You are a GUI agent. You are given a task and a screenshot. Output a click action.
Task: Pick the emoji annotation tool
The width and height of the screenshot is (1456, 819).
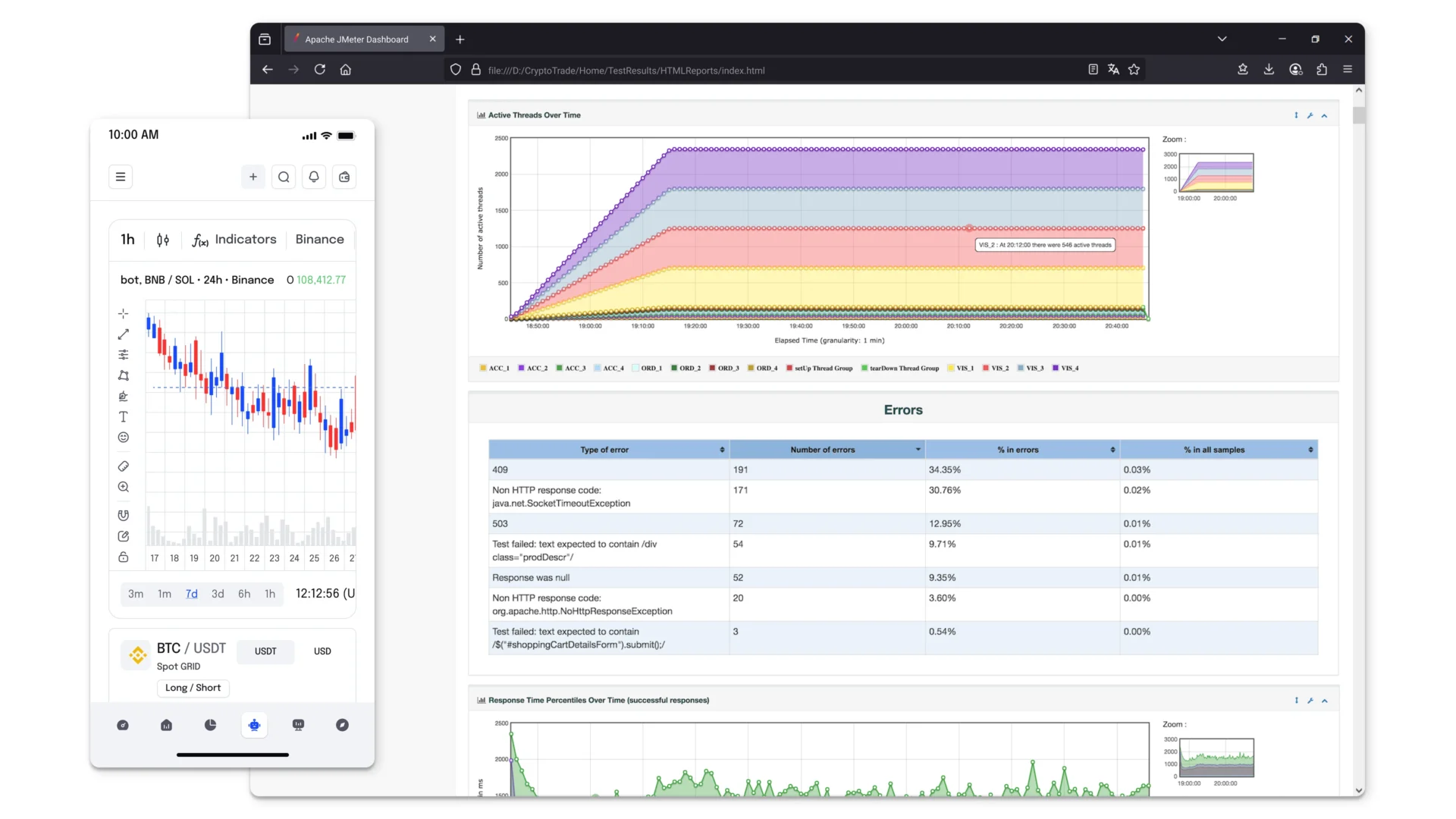click(x=123, y=438)
